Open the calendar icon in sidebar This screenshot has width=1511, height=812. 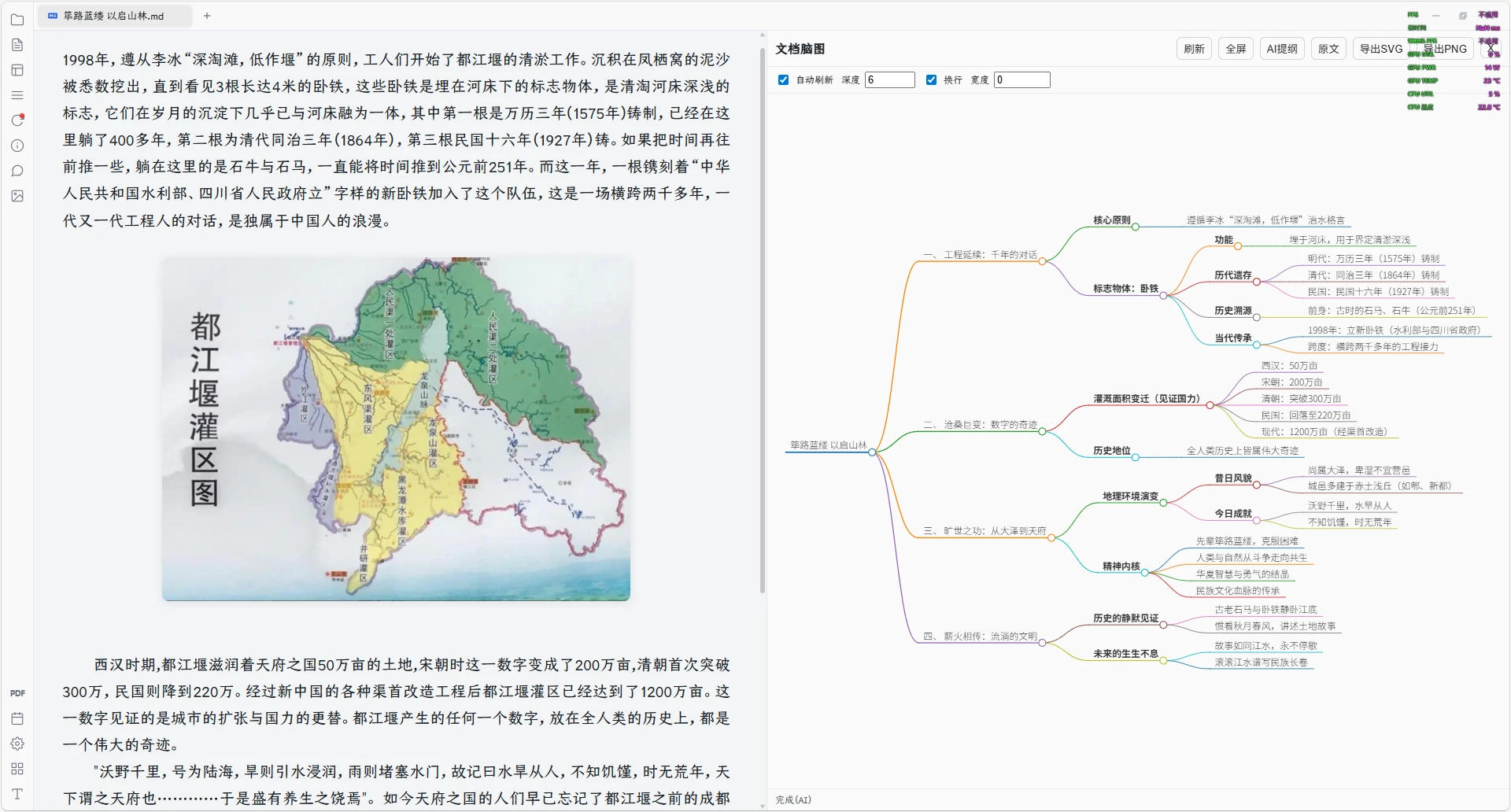point(17,718)
